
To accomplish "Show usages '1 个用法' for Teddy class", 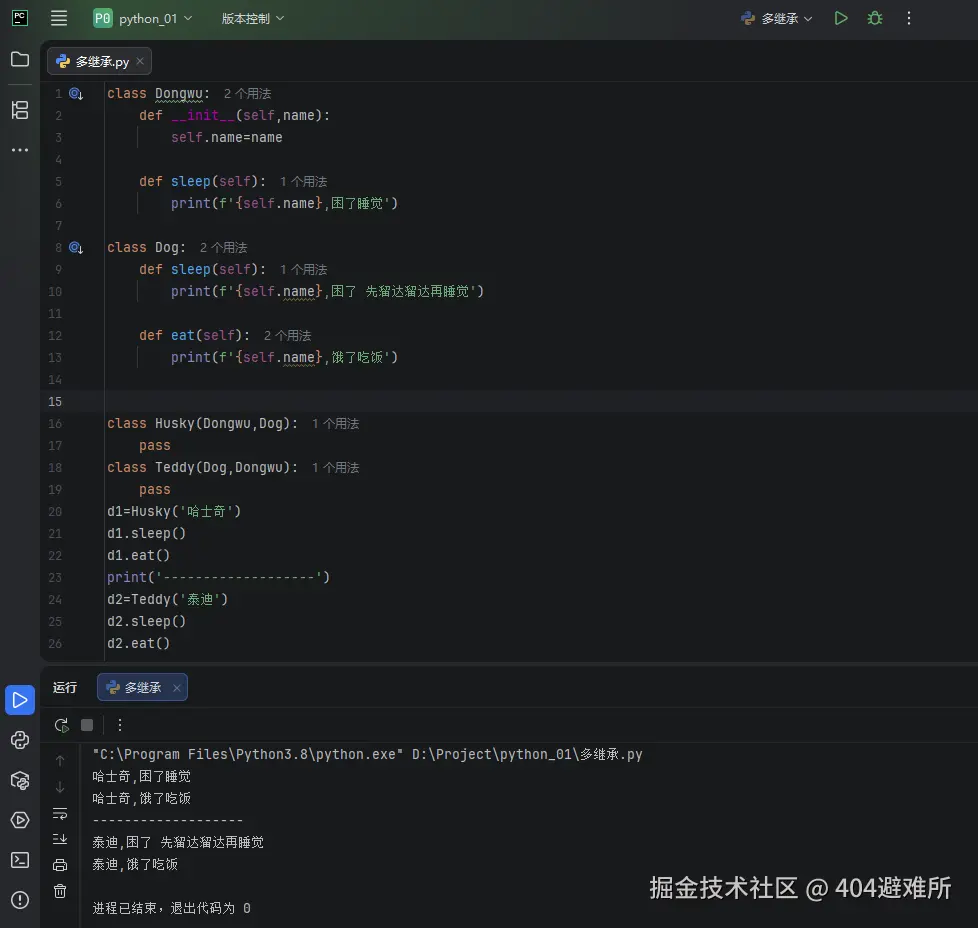I will click(336, 468).
